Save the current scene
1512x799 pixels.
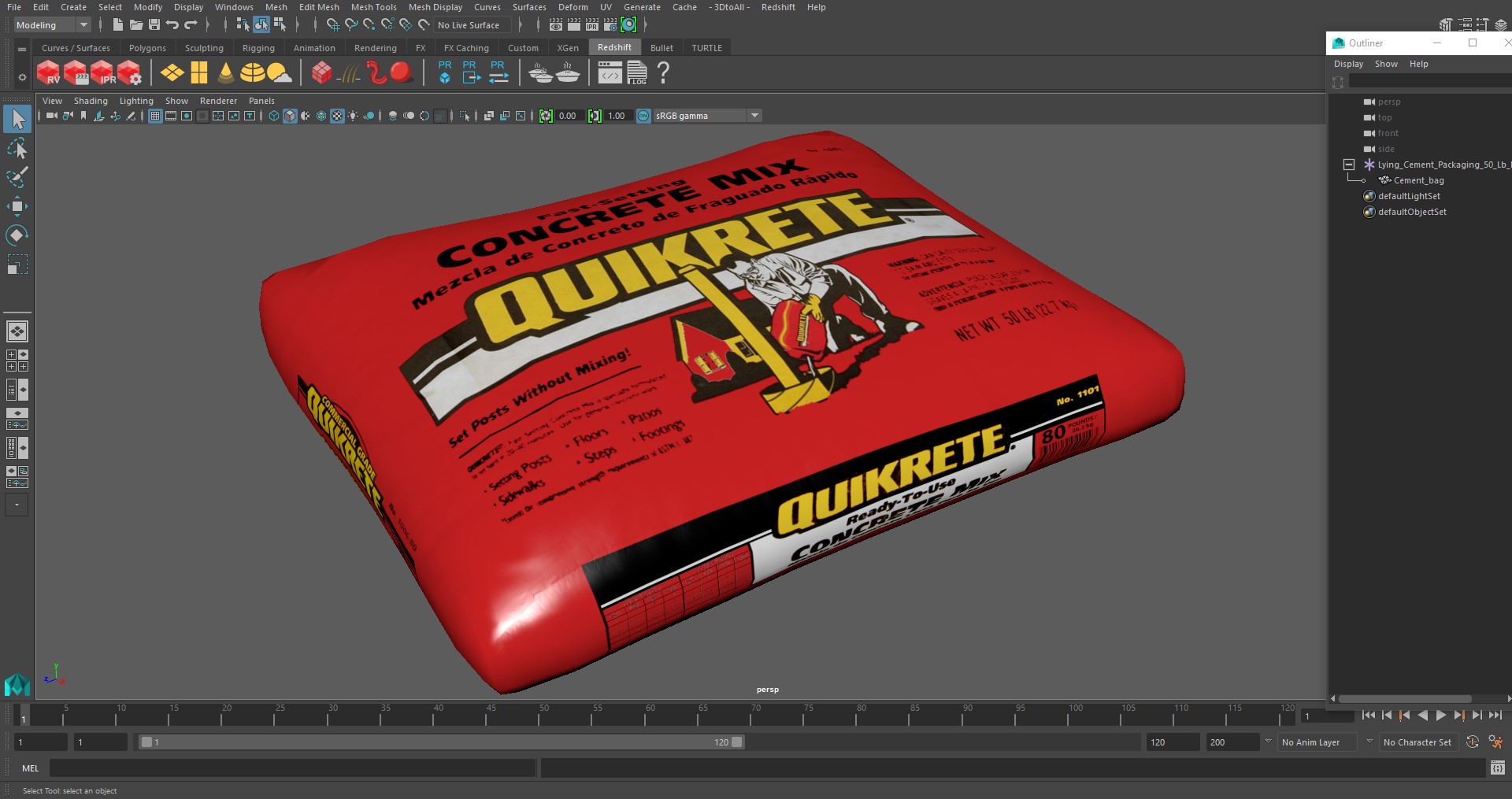154,25
